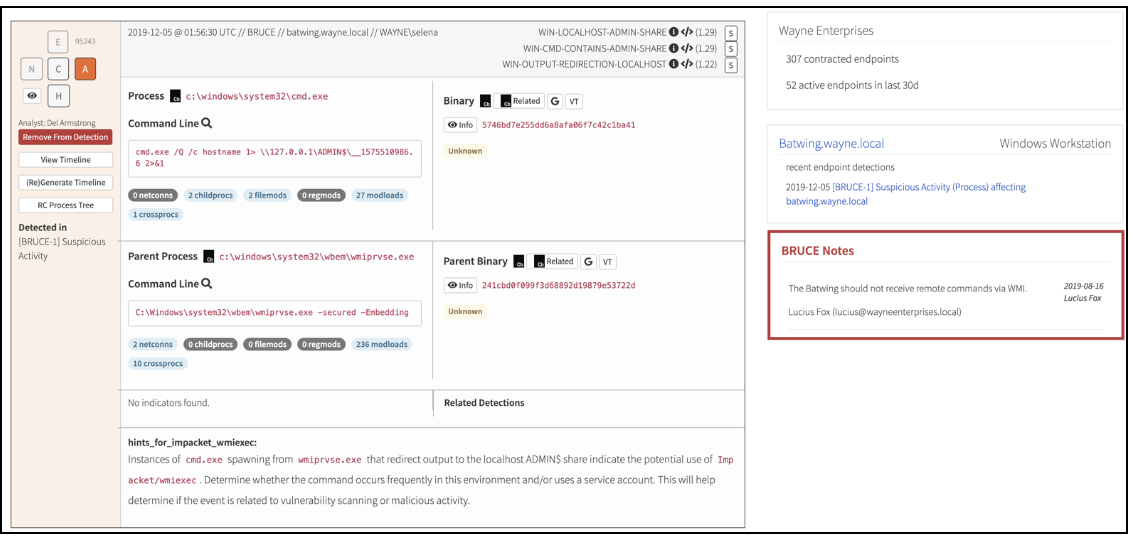Open the Batwing.wayne.local endpoint link
1130x542 pixels.
[x=831, y=143]
